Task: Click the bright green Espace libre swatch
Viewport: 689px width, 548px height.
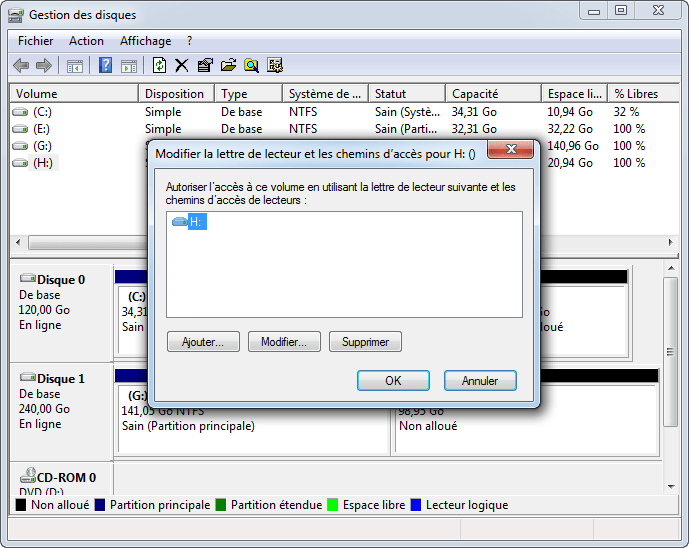Action: [x=333, y=505]
